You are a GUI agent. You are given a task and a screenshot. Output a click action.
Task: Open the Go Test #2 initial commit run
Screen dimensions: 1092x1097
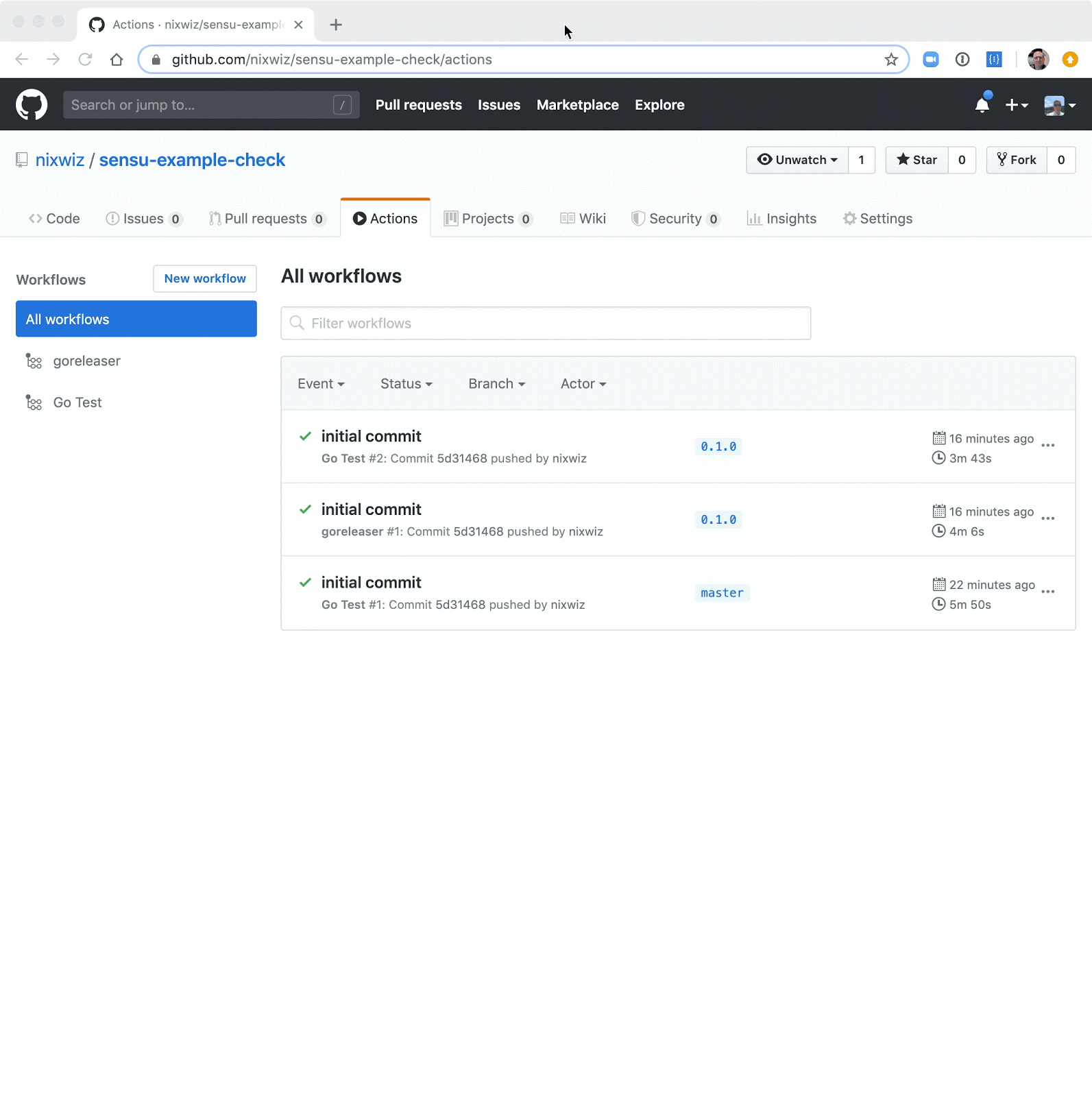pyautogui.click(x=371, y=436)
